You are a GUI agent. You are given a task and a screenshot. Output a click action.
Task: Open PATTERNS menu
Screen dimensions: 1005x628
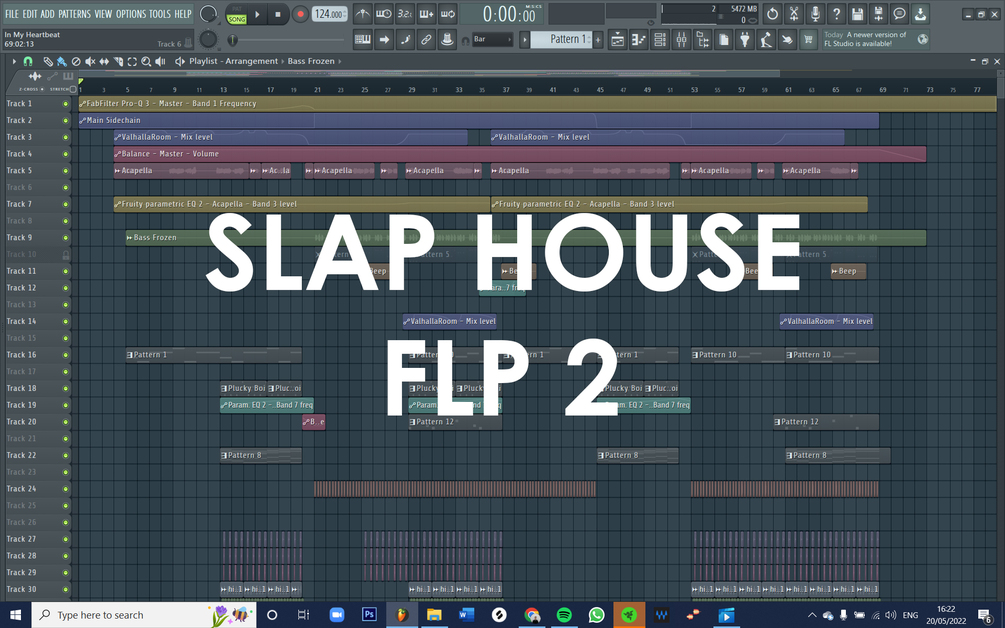click(x=74, y=13)
